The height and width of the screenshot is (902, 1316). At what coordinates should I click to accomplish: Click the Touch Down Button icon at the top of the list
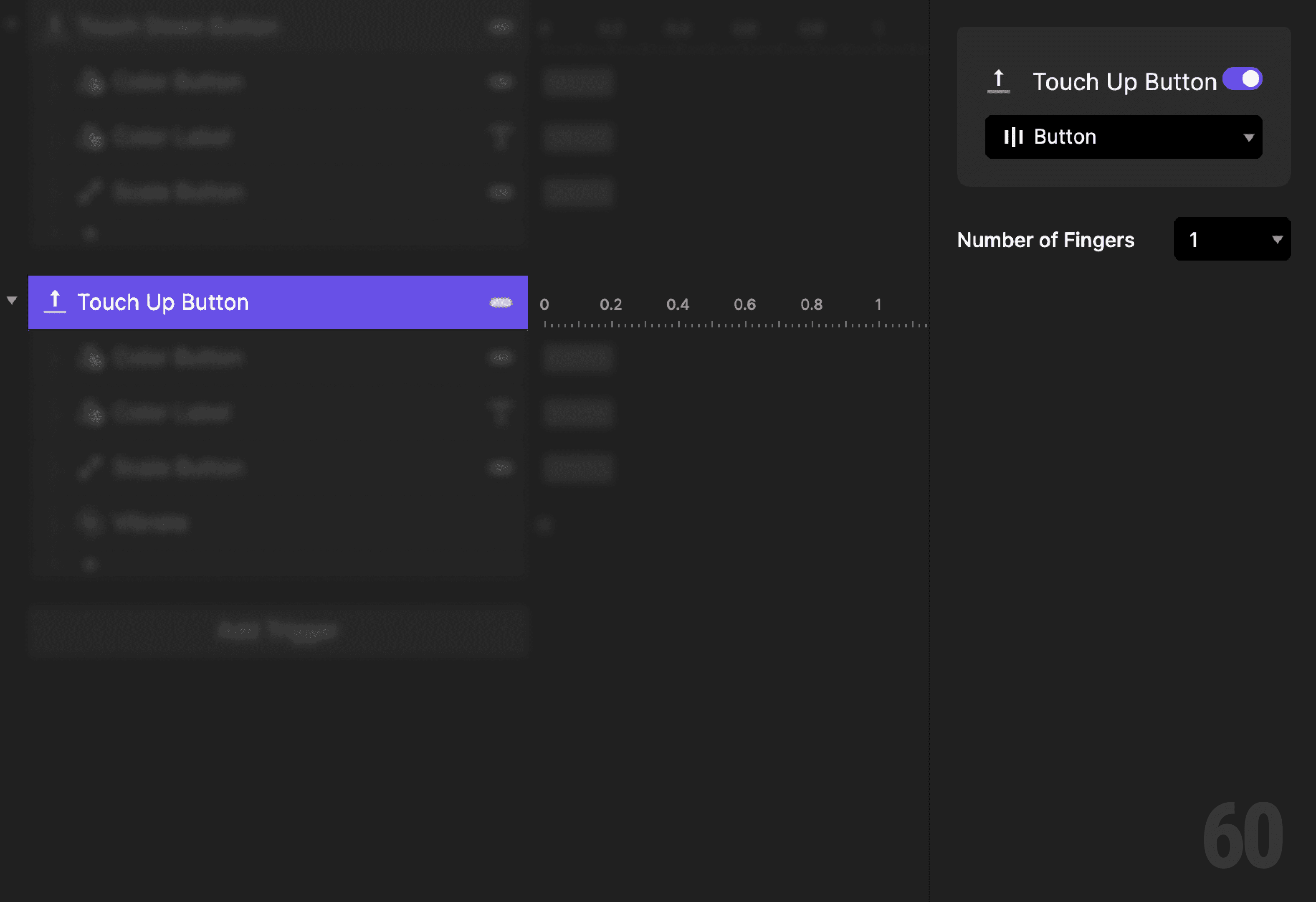tap(54, 25)
